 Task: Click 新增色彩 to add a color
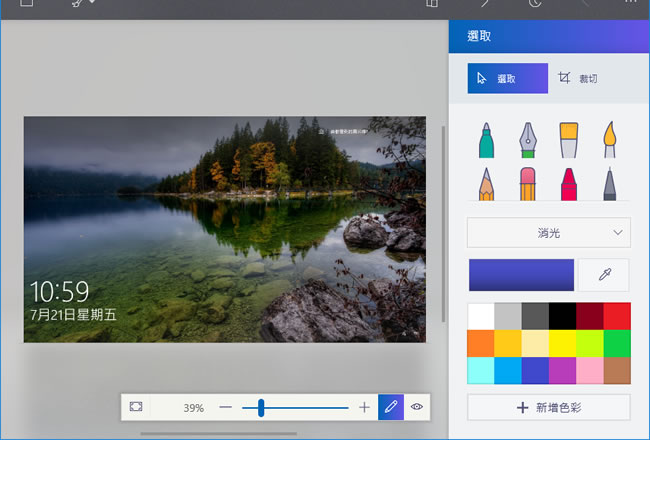pos(549,408)
